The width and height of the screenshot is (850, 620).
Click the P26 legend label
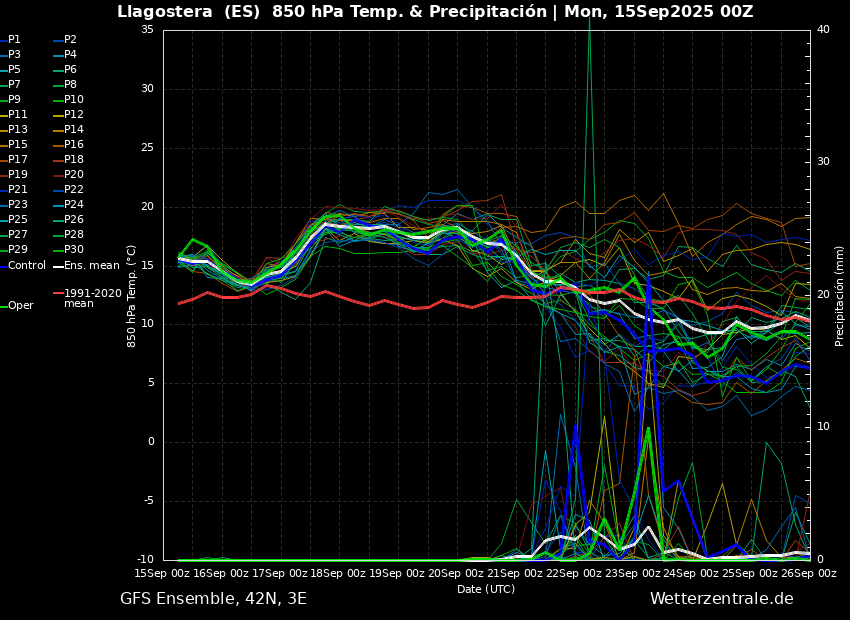click(74, 219)
